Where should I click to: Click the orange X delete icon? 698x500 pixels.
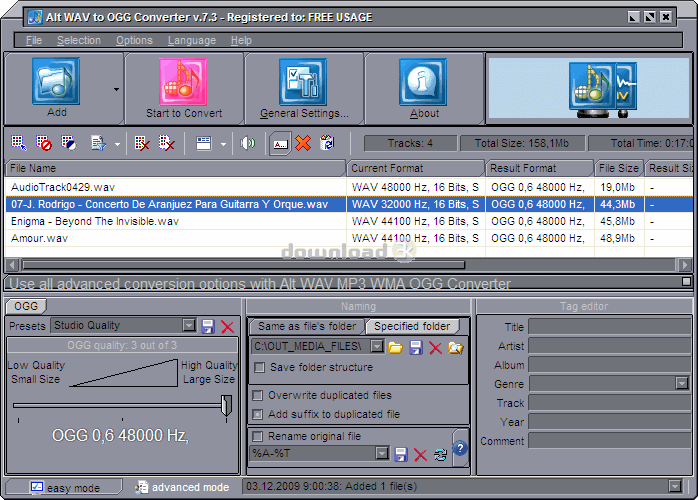[x=303, y=143]
